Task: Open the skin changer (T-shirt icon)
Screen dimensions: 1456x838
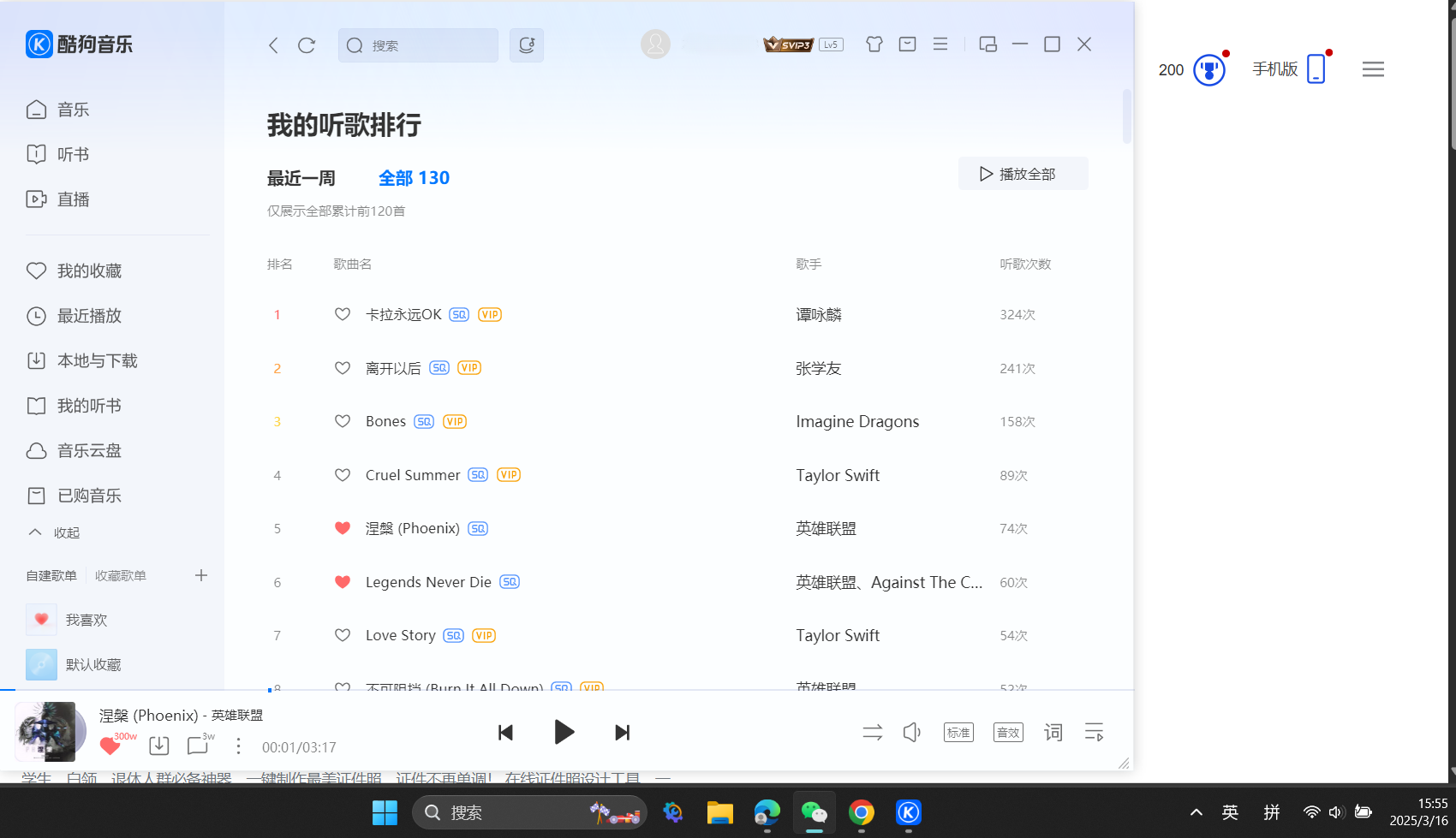Action: click(x=874, y=44)
